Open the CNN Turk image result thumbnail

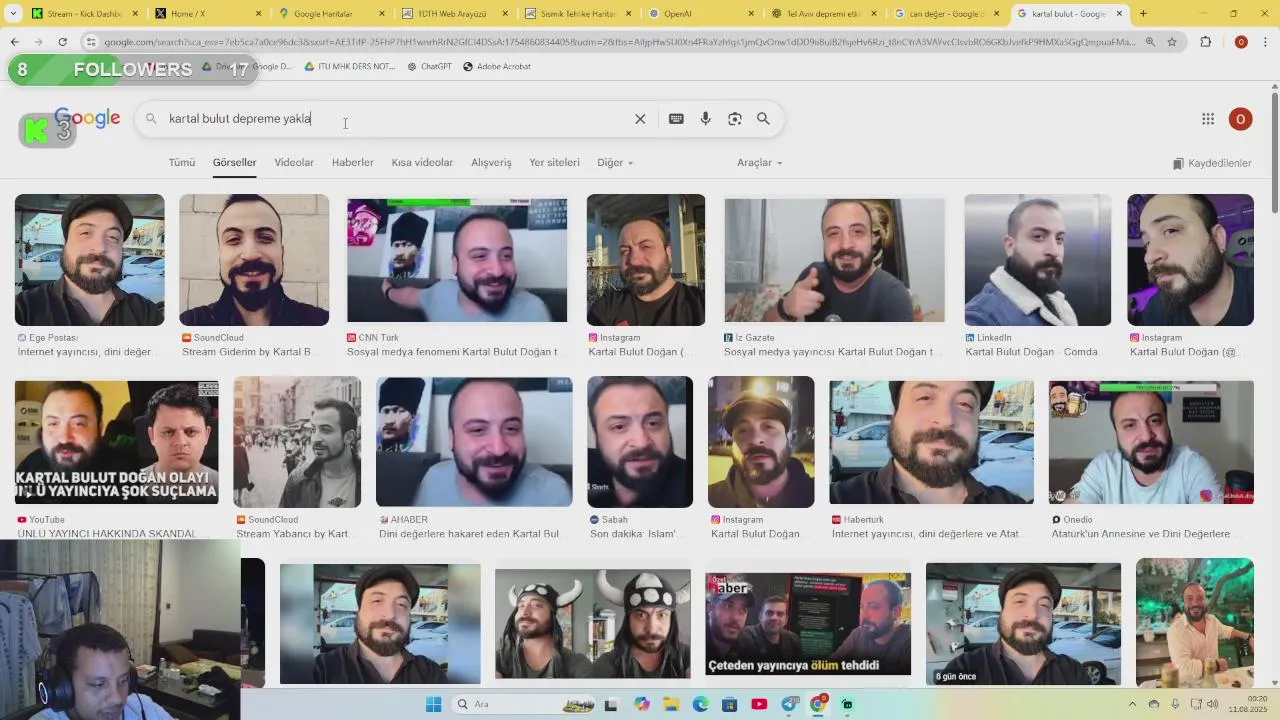(457, 260)
